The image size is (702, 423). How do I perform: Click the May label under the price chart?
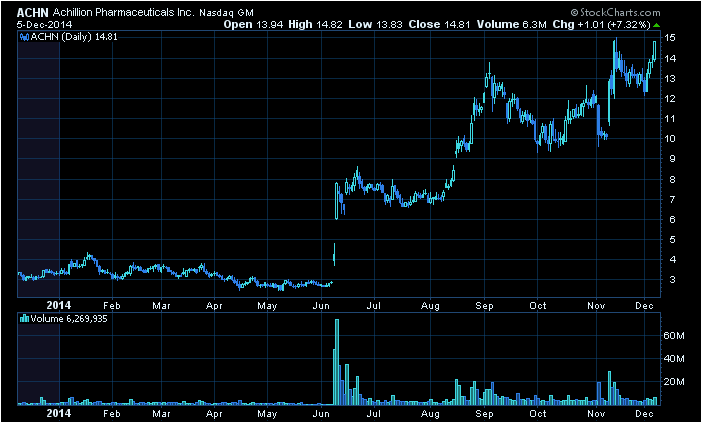(267, 306)
